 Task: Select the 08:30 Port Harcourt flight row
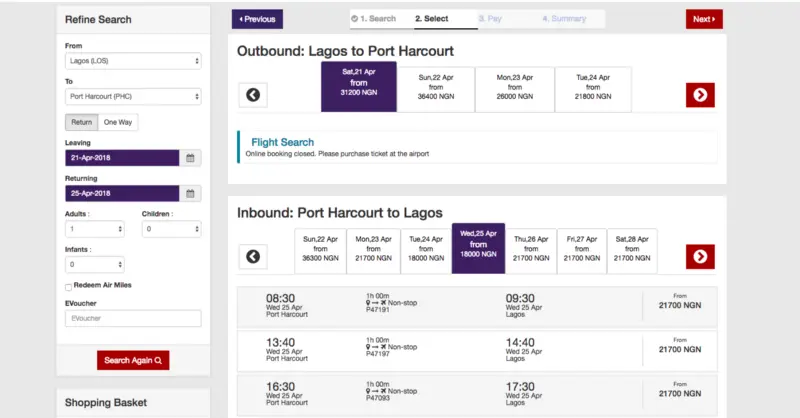[x=478, y=304]
